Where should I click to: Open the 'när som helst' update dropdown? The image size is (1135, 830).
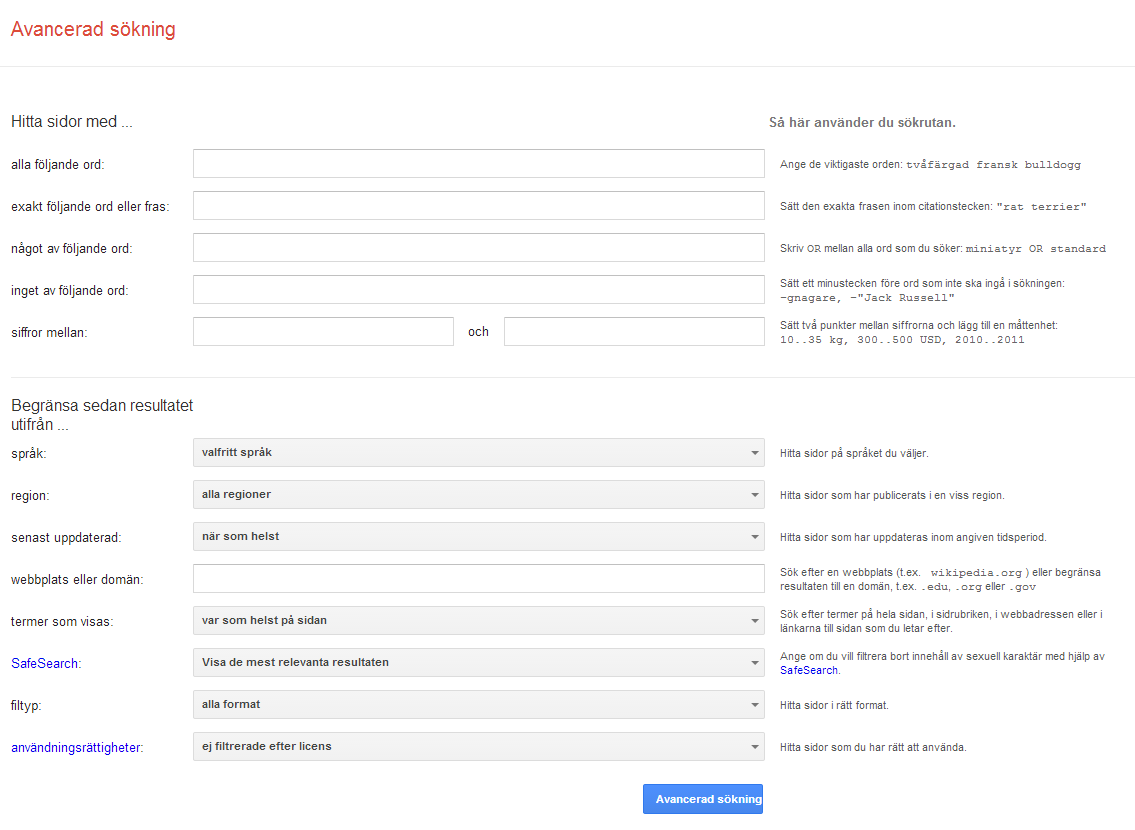(x=478, y=536)
